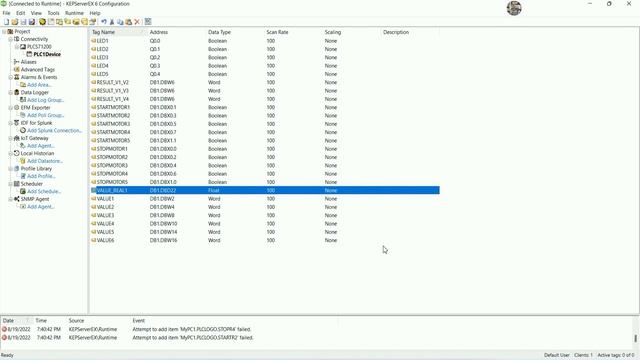640x360 pixels.
Task: Click the Properties toolbar icon before Undo
Action: coord(93,22)
